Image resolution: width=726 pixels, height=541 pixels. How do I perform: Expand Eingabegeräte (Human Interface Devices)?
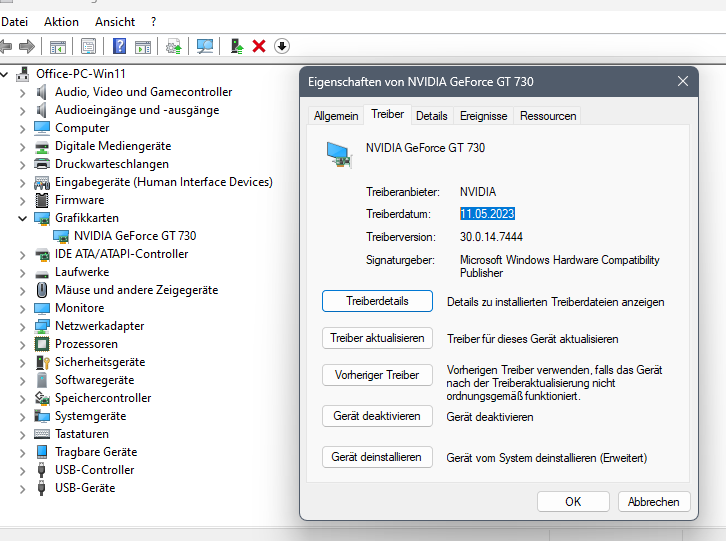click(x=22, y=183)
